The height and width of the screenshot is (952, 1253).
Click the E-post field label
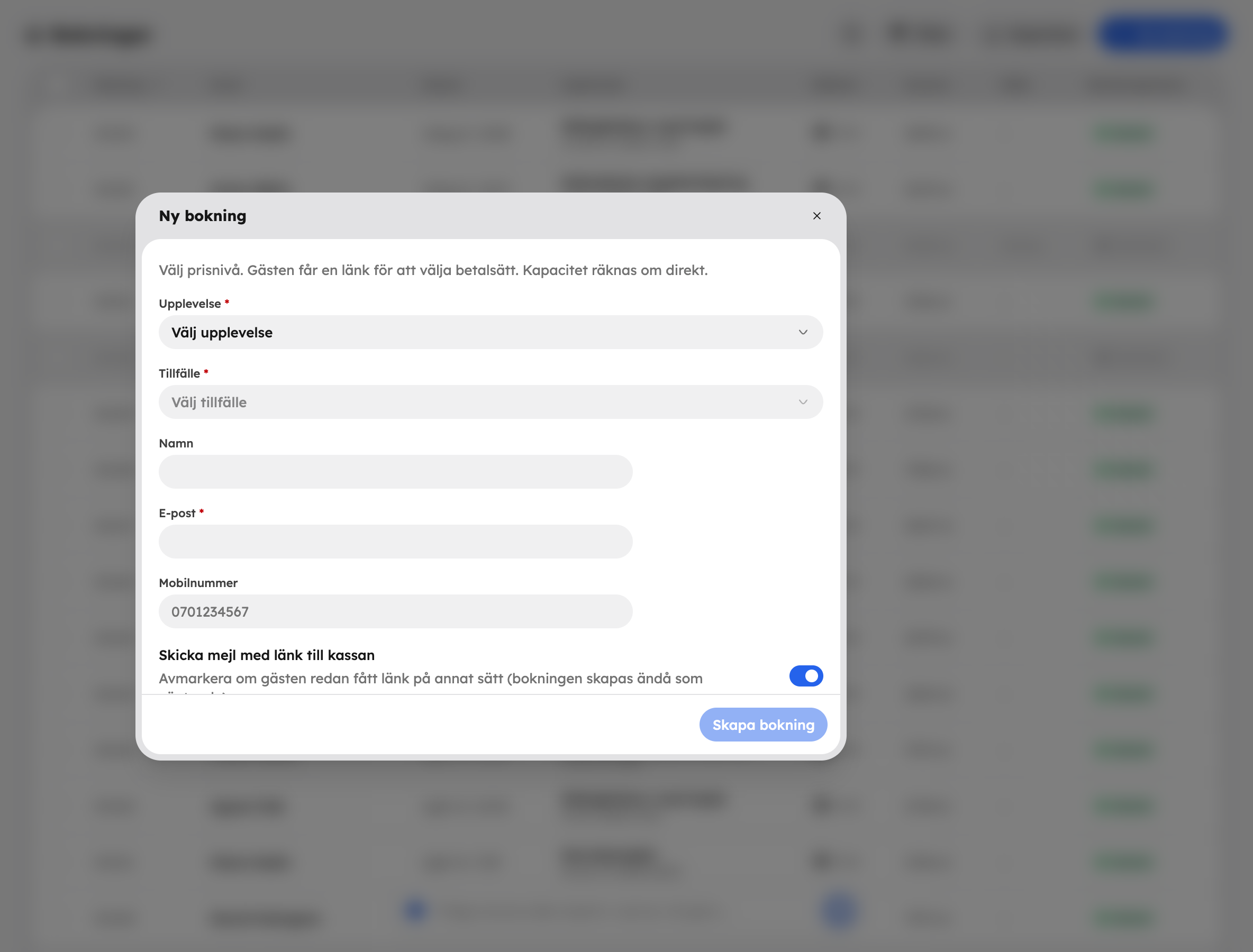[x=177, y=513]
